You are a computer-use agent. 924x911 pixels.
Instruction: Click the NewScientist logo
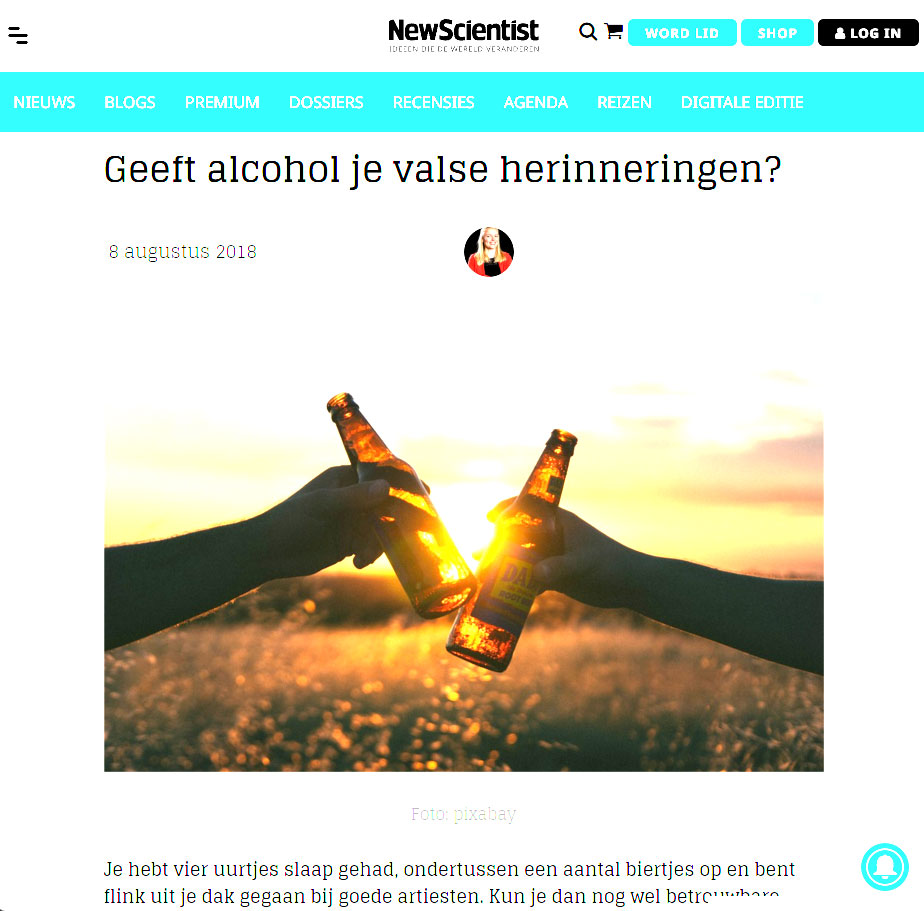click(464, 35)
